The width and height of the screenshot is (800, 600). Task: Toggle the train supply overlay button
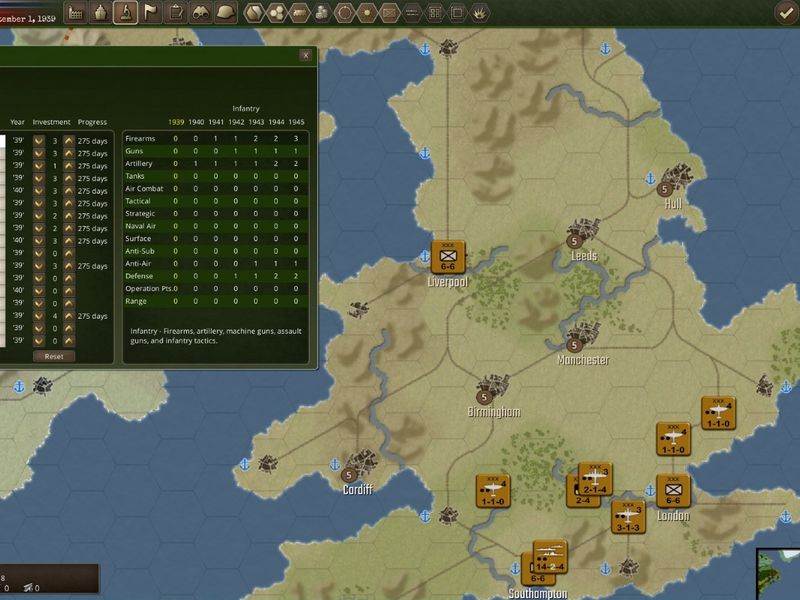(299, 13)
